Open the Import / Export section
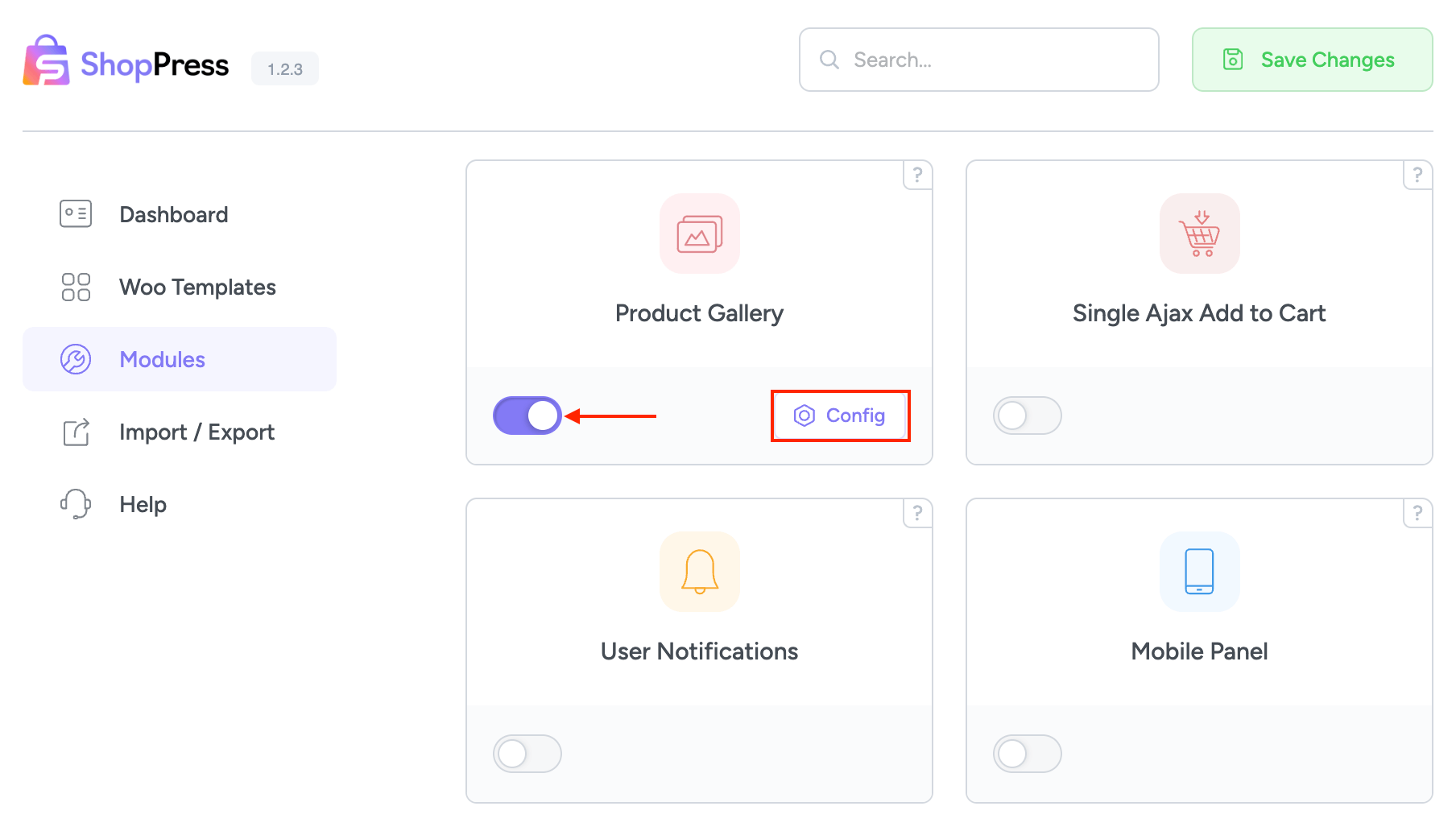Screen dimensions: 1456x831 pyautogui.click(x=196, y=432)
